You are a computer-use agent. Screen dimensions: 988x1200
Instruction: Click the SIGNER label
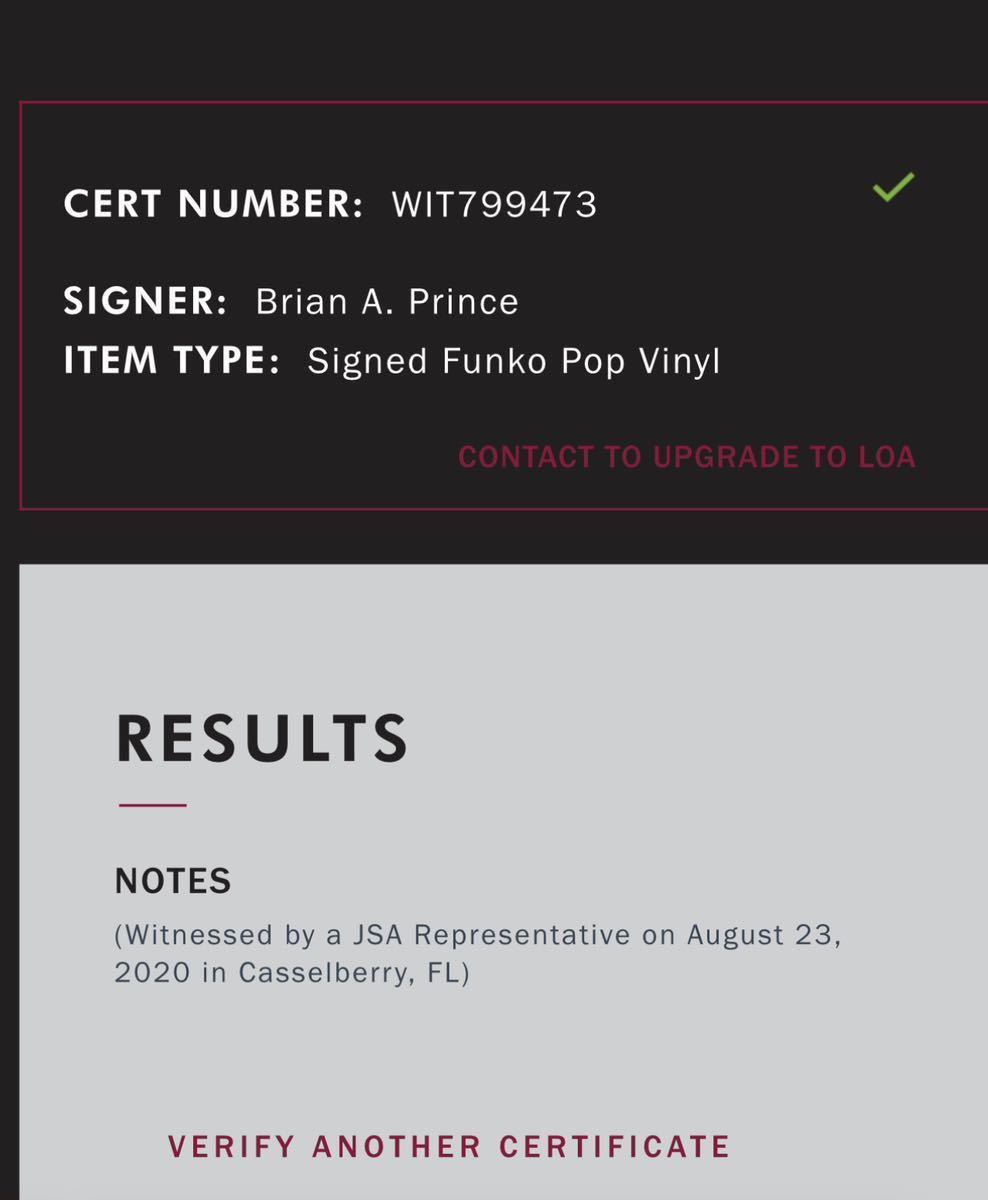146,301
